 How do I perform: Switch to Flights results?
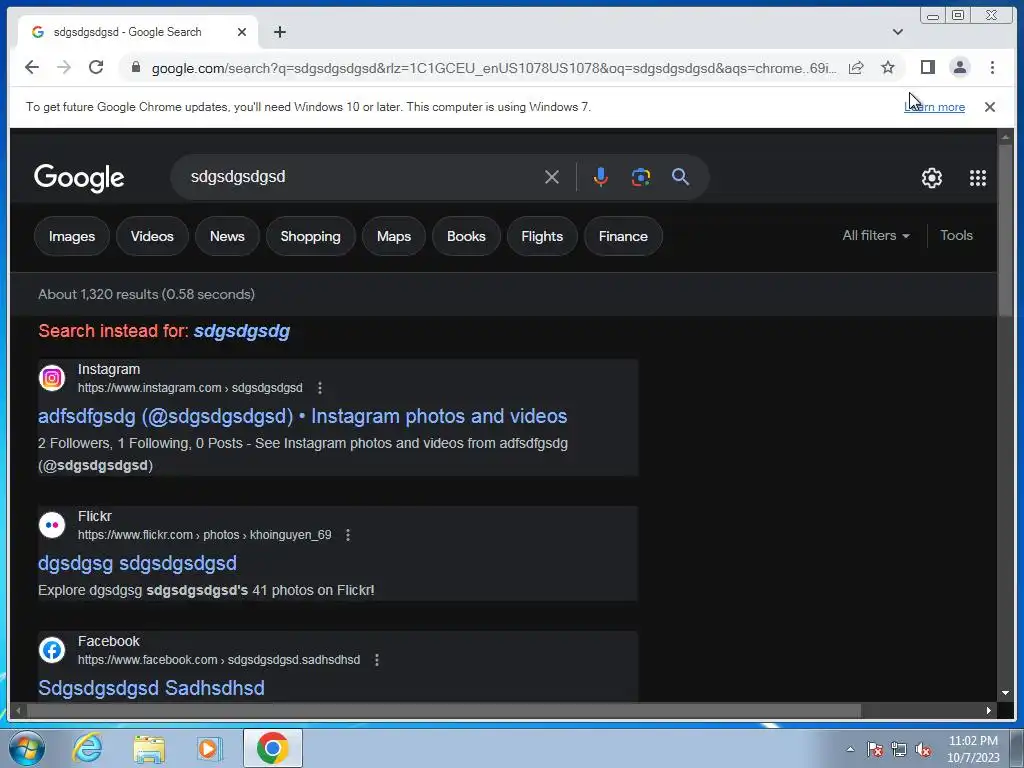542,236
